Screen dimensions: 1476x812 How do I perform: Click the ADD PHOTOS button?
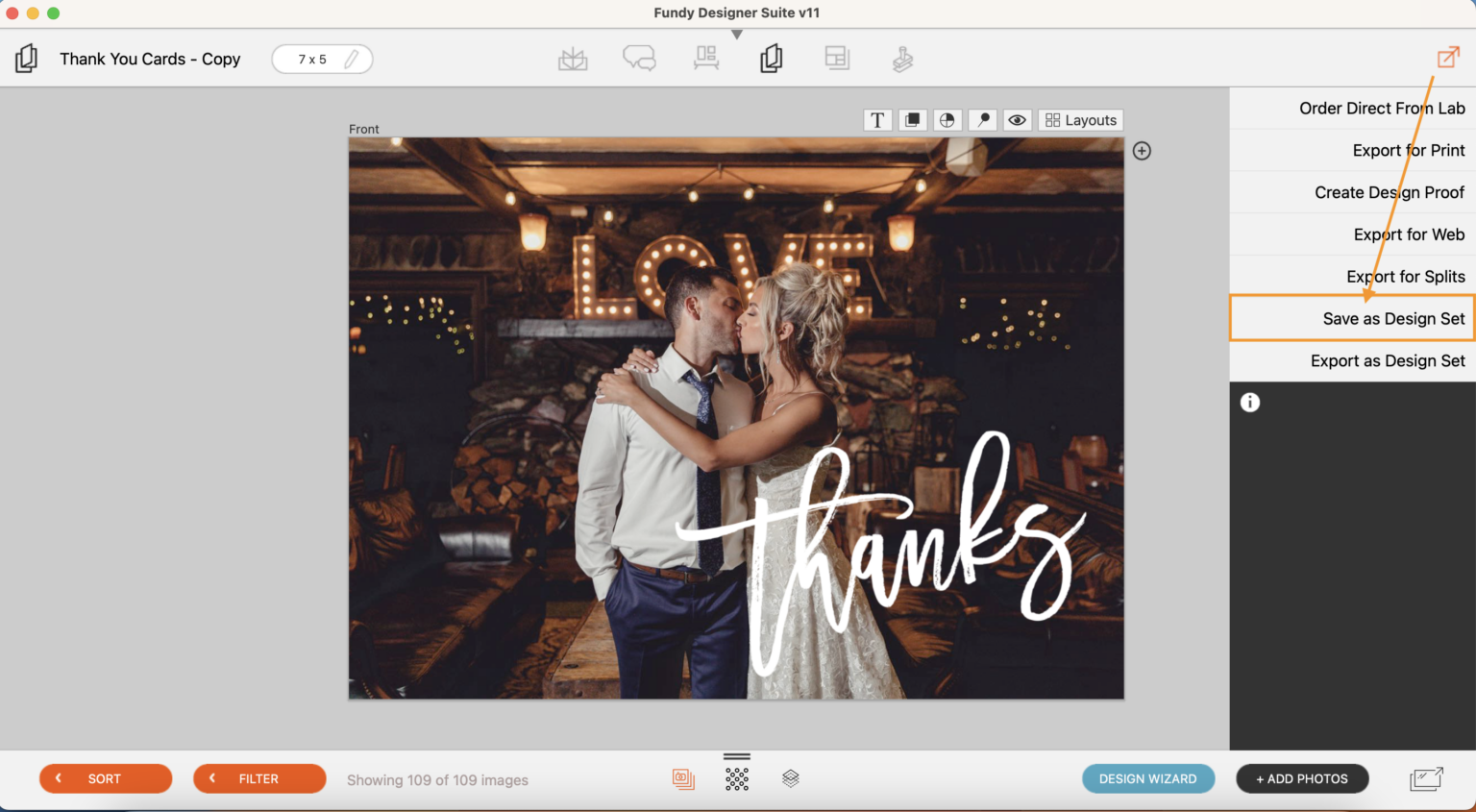1302,778
